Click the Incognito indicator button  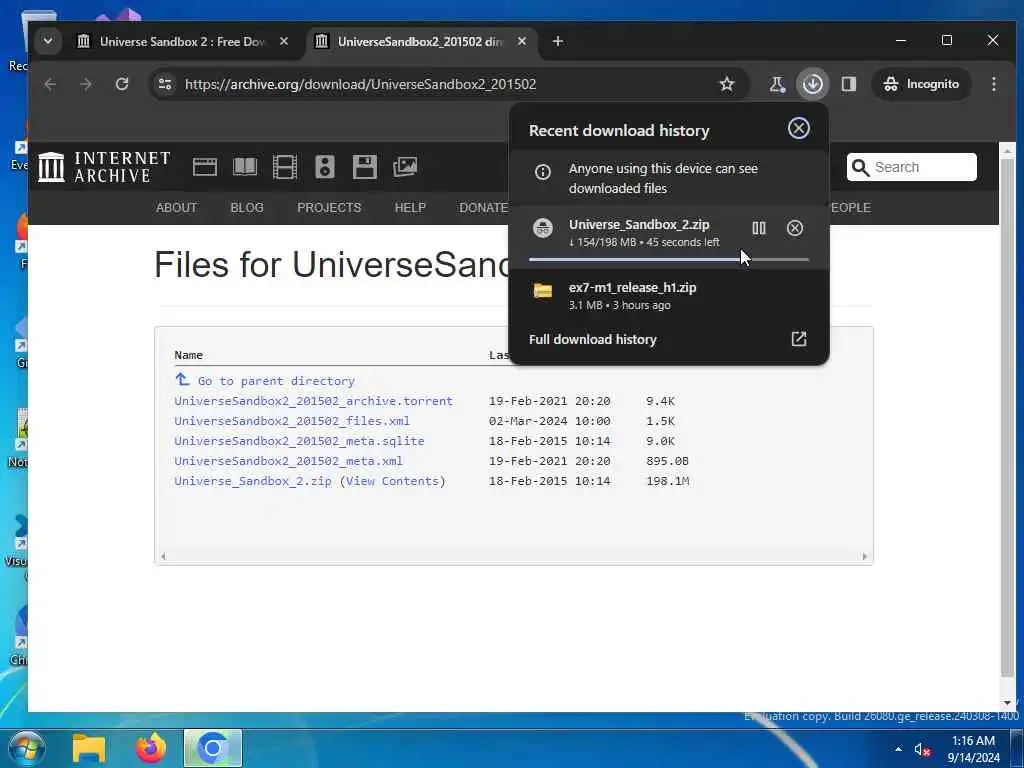921,84
